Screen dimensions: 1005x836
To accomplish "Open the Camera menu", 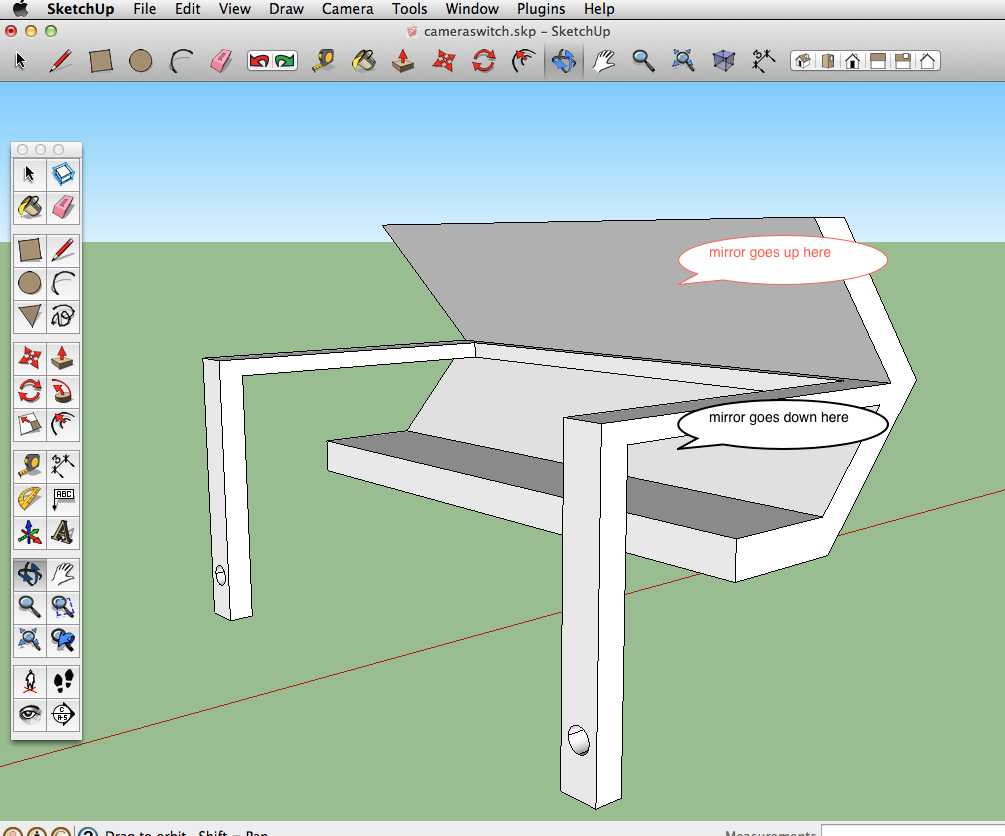I will 347,9.
